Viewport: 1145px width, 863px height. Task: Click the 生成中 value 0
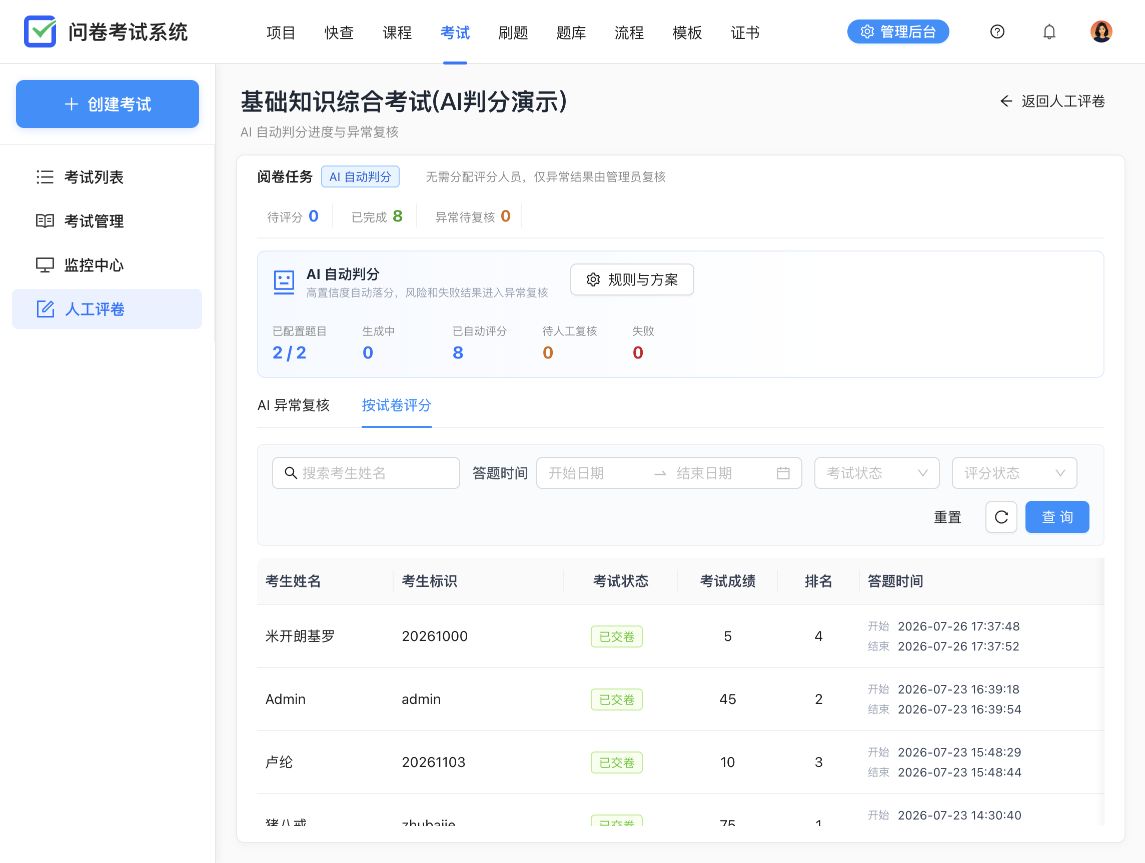click(368, 353)
